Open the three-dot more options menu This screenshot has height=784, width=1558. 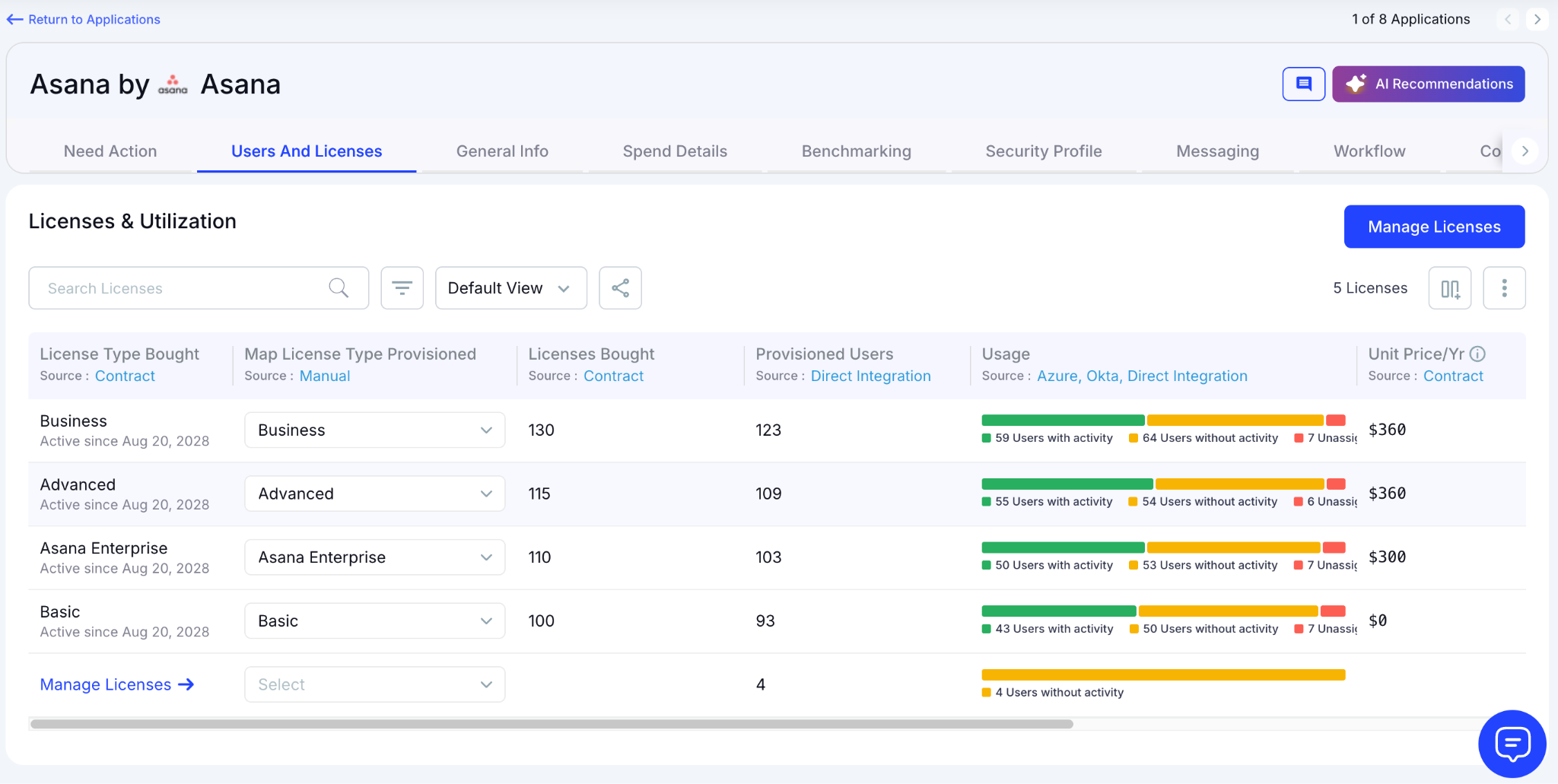(1504, 288)
